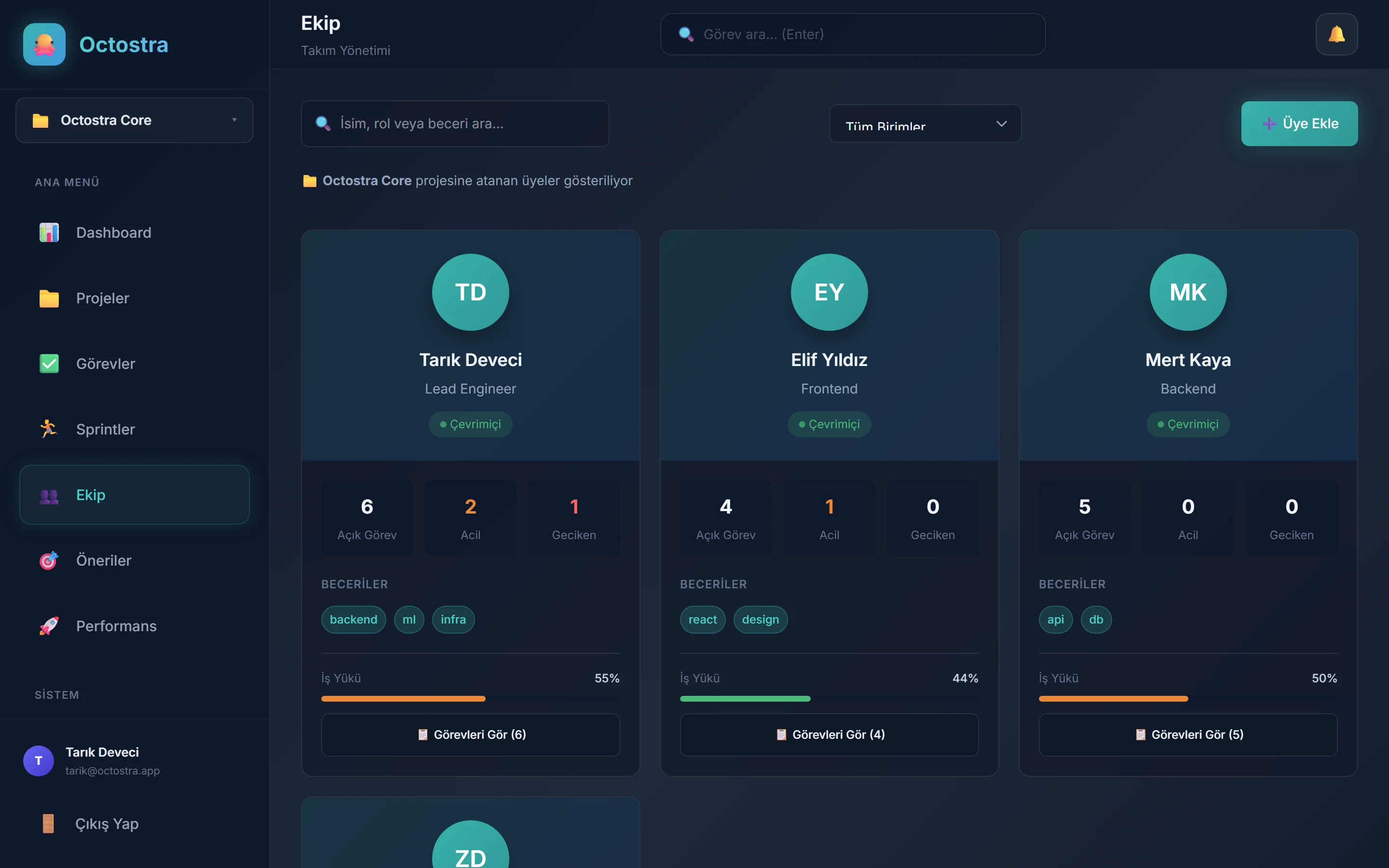The image size is (1389, 868).
Task: Click Elif Yıldız's 1 Acil stat
Action: click(830, 518)
